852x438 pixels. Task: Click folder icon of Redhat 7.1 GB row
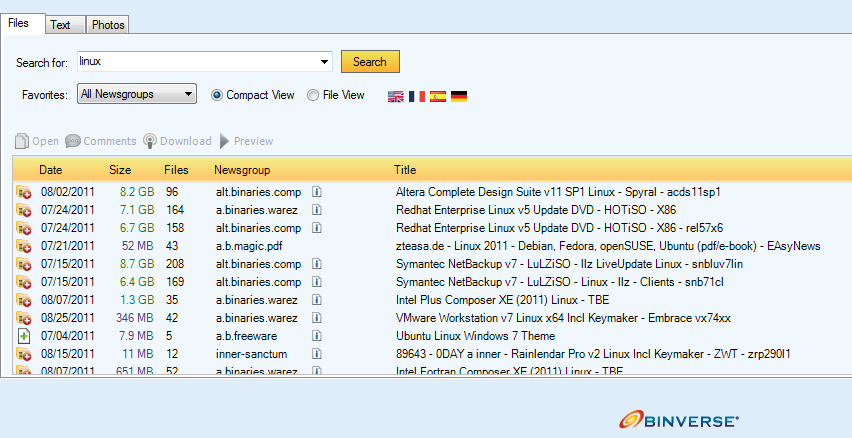[23, 210]
